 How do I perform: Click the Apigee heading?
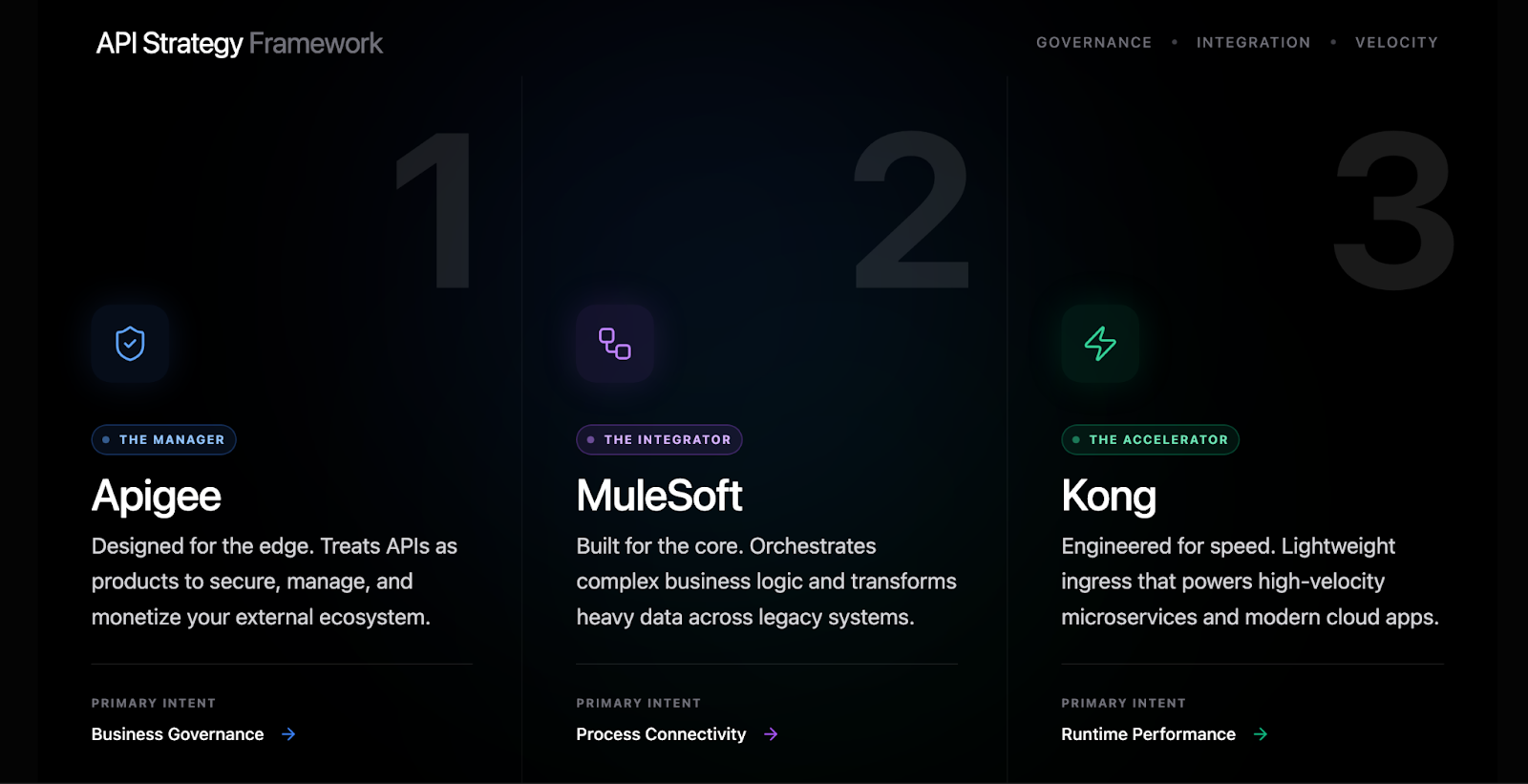coord(157,497)
